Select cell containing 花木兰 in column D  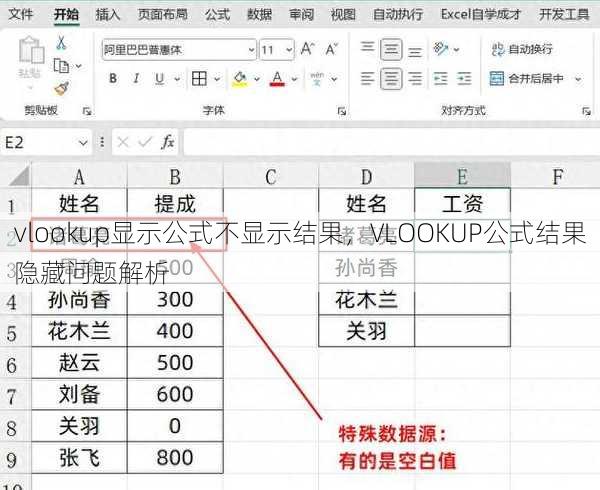coord(367,300)
